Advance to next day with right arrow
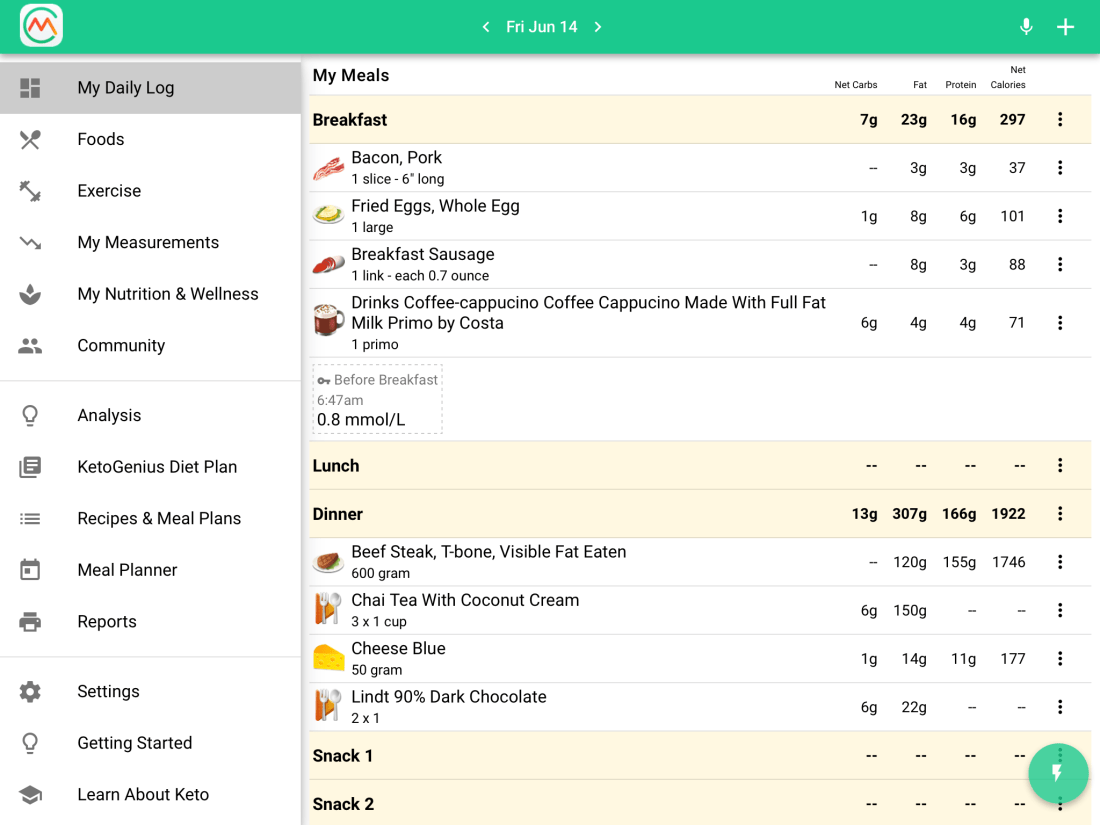 (x=598, y=27)
